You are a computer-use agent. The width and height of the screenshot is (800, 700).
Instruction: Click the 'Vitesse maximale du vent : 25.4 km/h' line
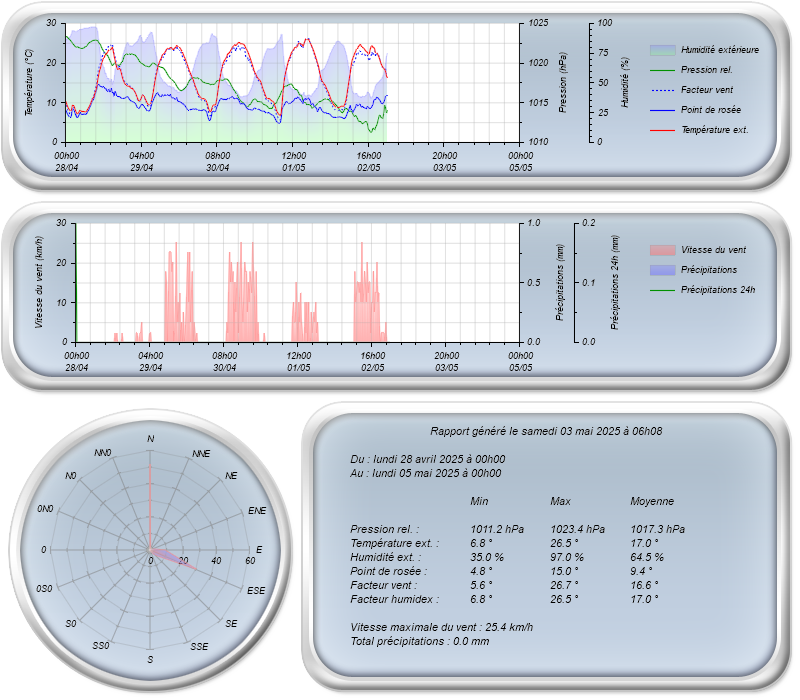[x=441, y=627]
